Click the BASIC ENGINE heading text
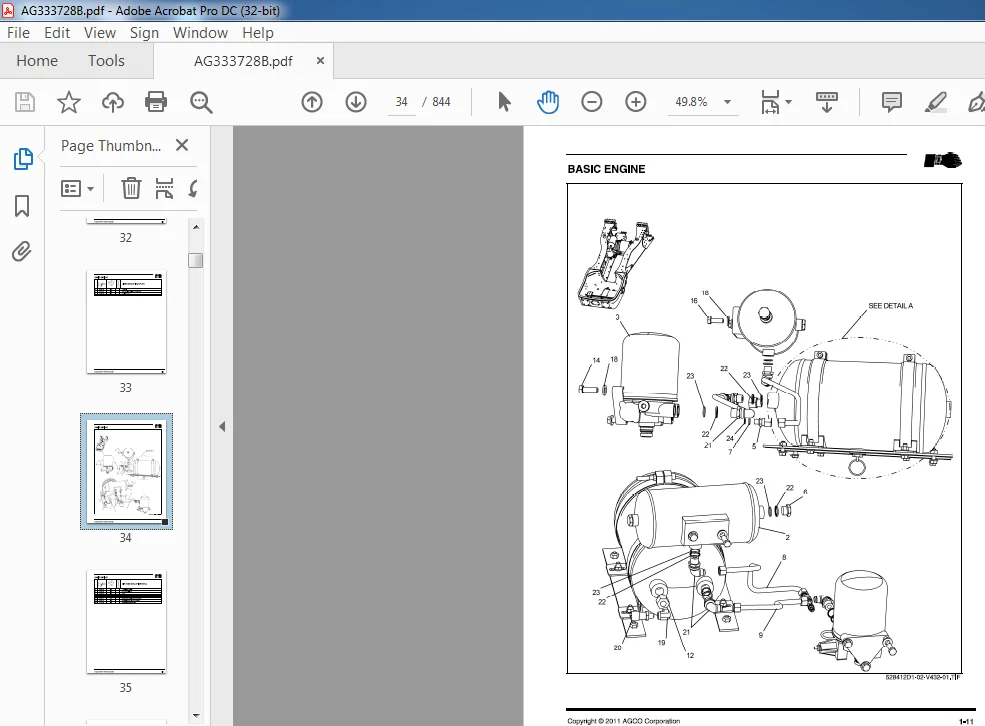This screenshot has height=726, width=985. (x=606, y=169)
